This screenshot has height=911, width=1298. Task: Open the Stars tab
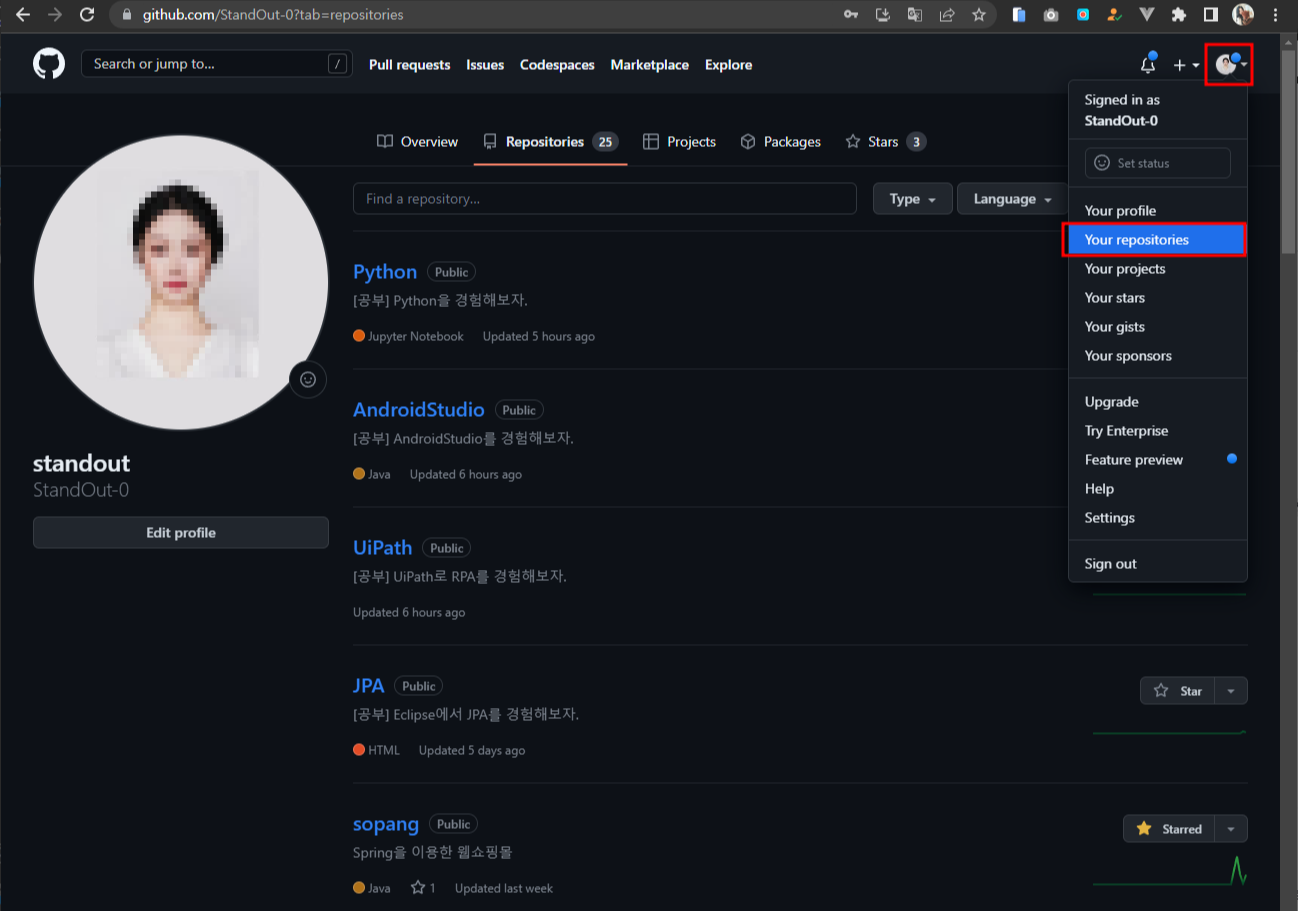pyautogui.click(x=885, y=142)
